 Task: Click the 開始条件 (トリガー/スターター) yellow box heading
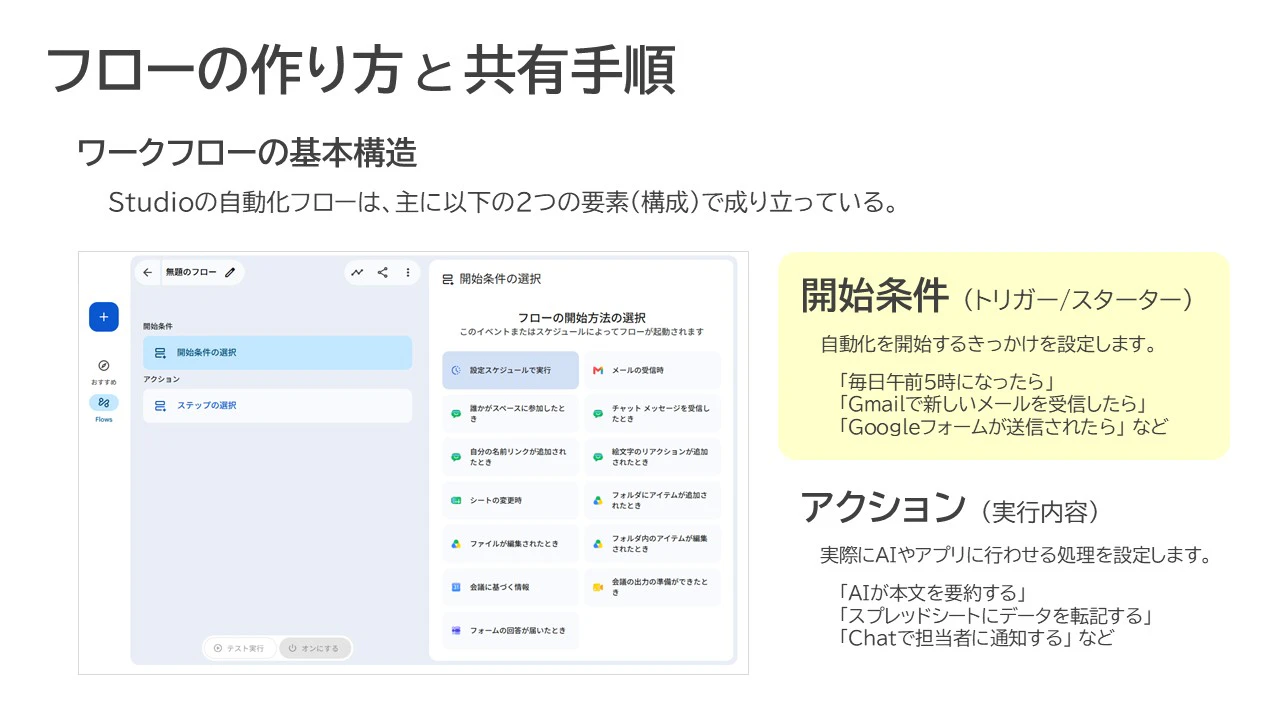[997, 297]
